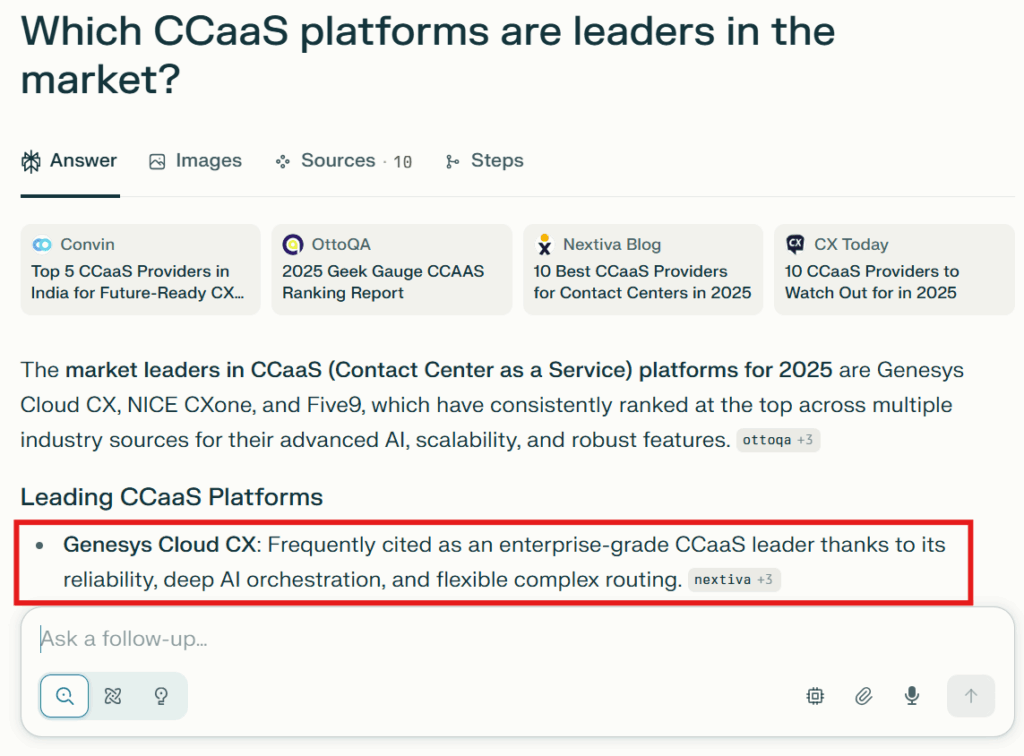Viewport: 1024px width, 756px height.
Task: Select the Search mode icon
Action: tap(65, 696)
